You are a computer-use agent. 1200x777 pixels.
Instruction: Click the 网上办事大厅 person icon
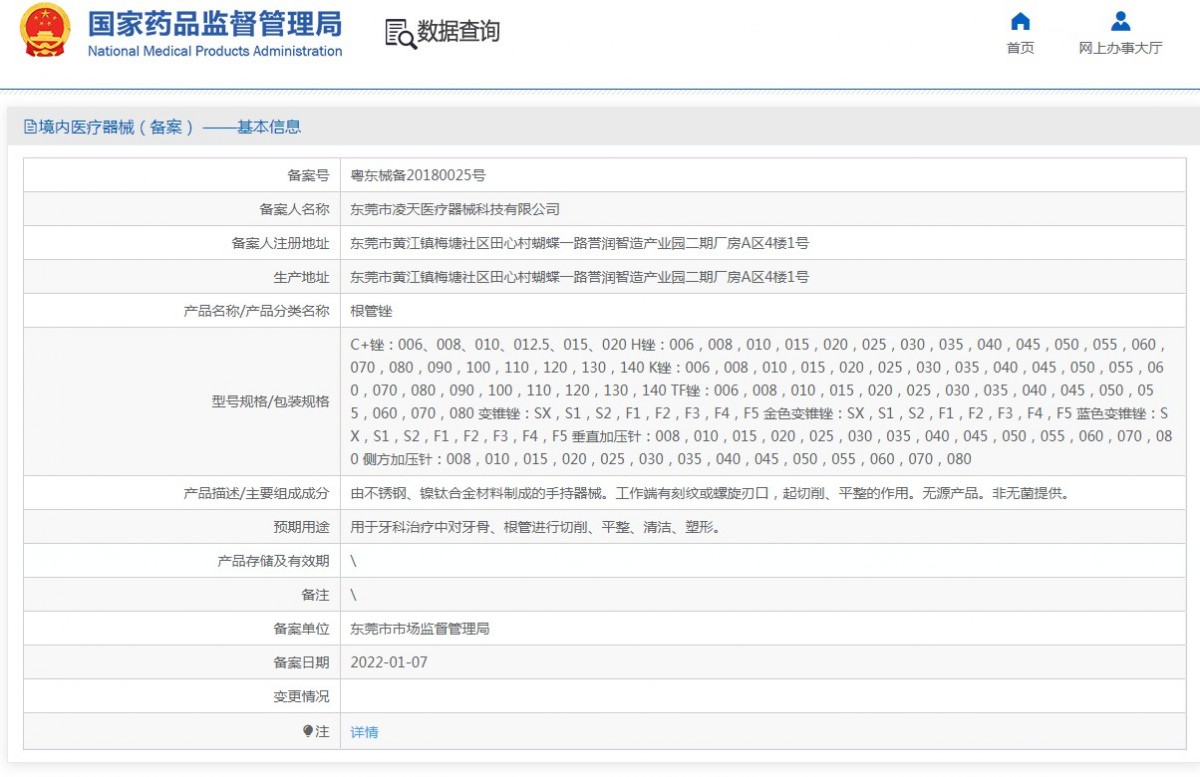pyautogui.click(x=1120, y=21)
